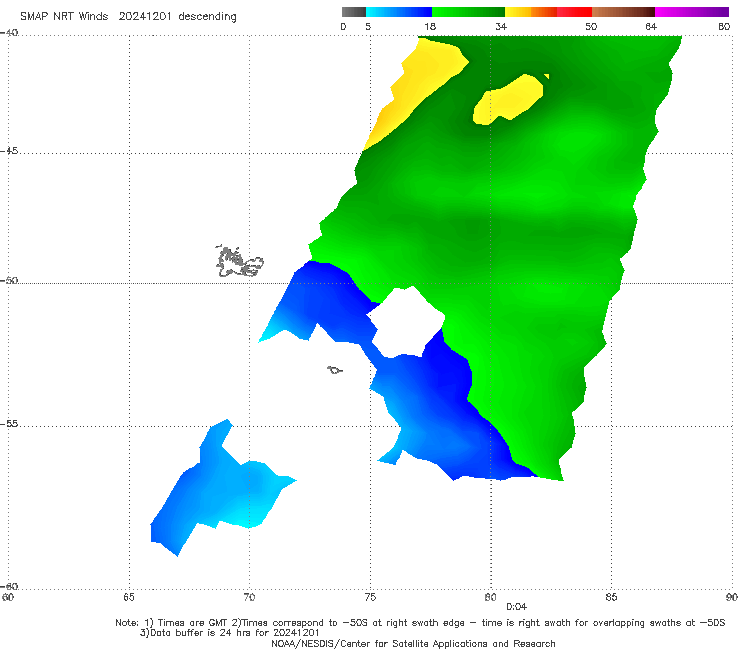Click the cyan-to-blue 5-18 segment of the color bar
This screenshot has width=740, height=650.
(399, 12)
